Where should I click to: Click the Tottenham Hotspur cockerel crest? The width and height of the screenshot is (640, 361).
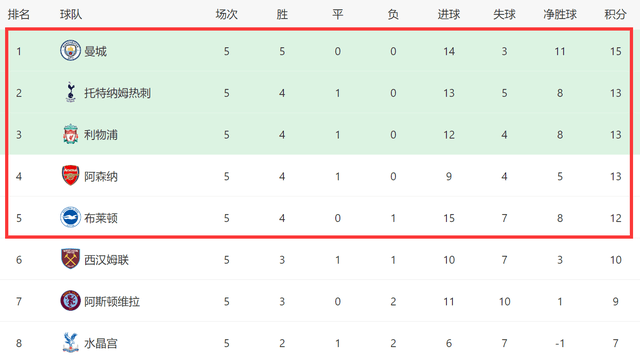pos(71,92)
